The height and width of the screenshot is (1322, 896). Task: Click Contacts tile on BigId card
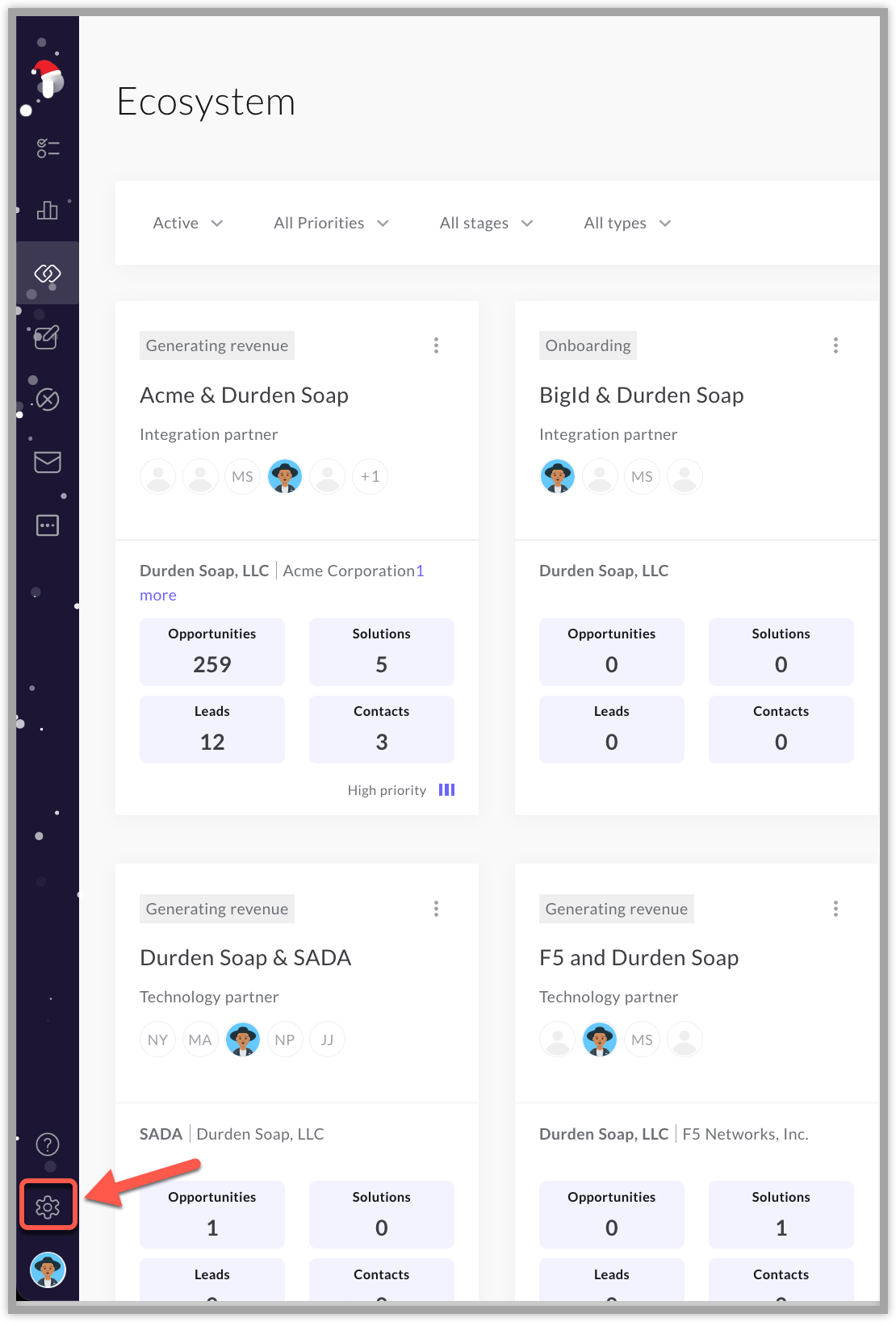[781, 730]
